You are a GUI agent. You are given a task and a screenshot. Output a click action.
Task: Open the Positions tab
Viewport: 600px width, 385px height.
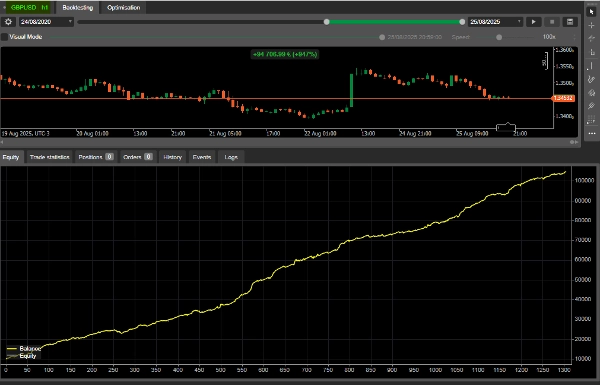[x=95, y=157]
